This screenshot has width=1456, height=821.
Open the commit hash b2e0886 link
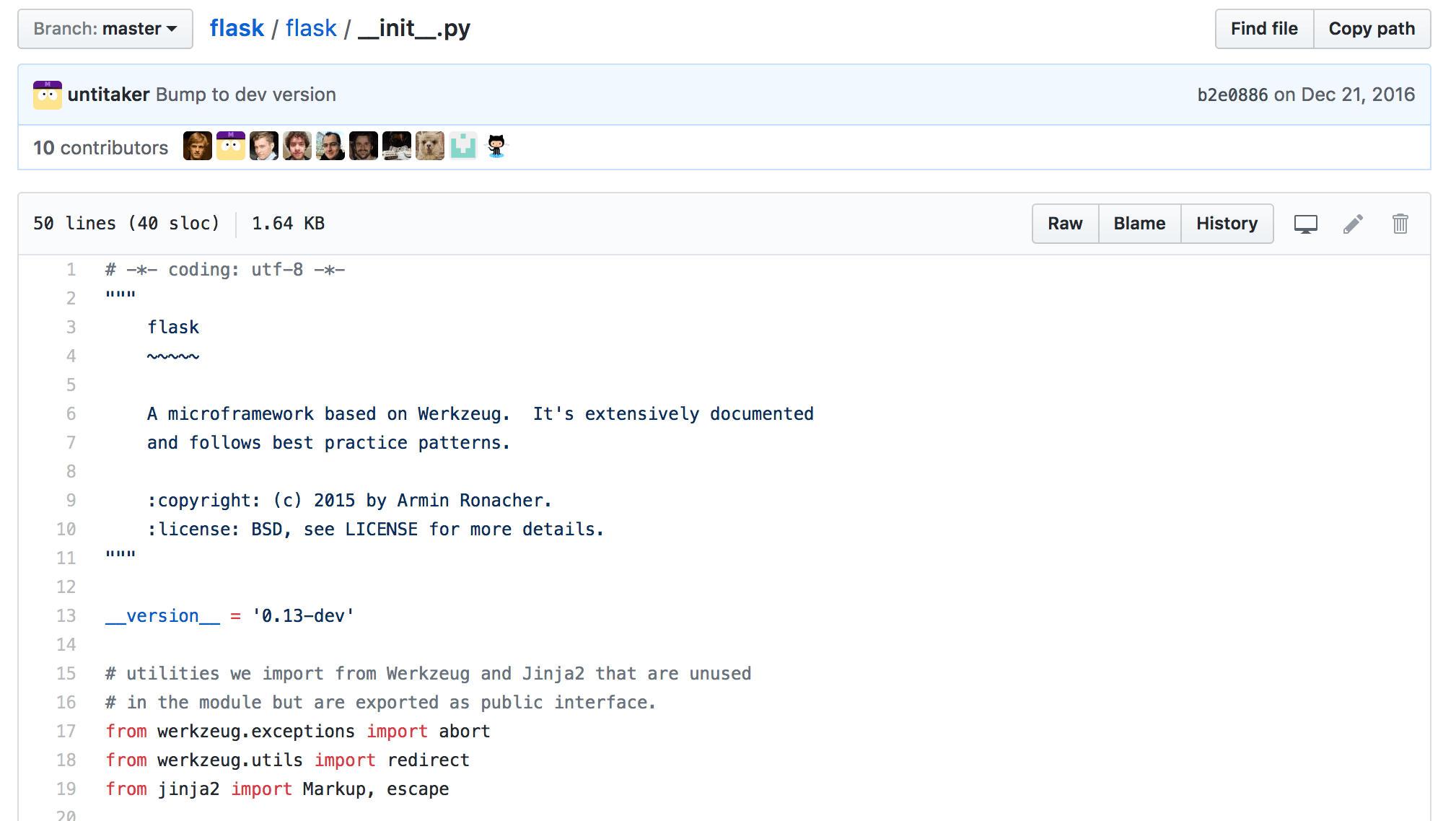[x=1232, y=95]
